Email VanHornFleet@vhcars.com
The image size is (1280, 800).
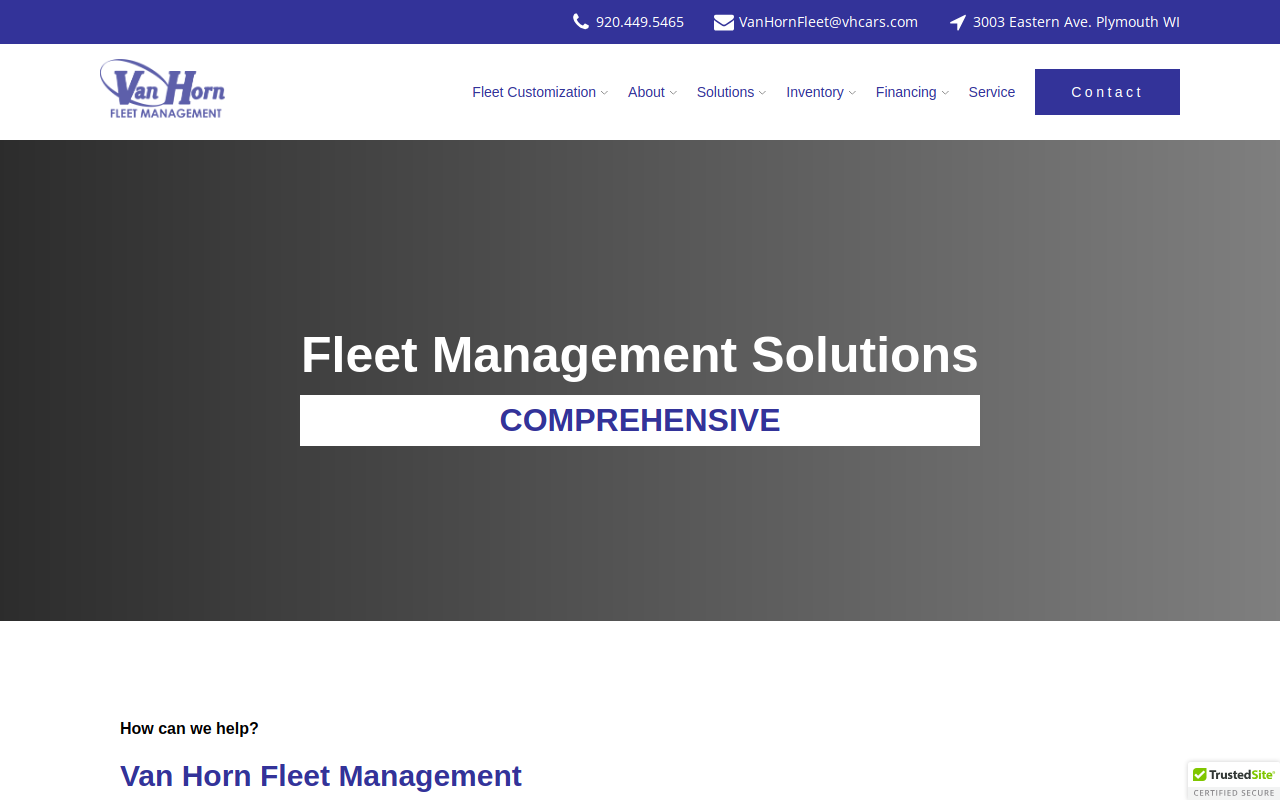pyautogui.click(x=828, y=22)
